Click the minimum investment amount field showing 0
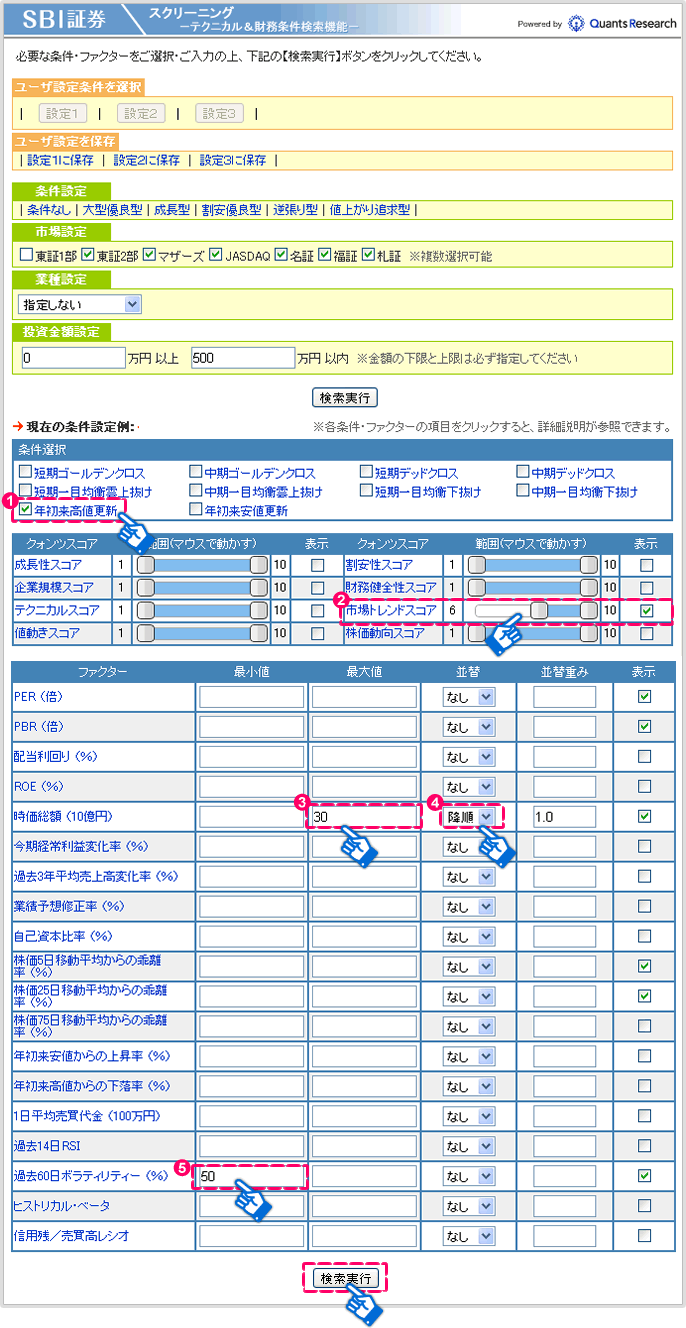The width and height of the screenshot is (686, 1328). pyautogui.click(x=72, y=357)
